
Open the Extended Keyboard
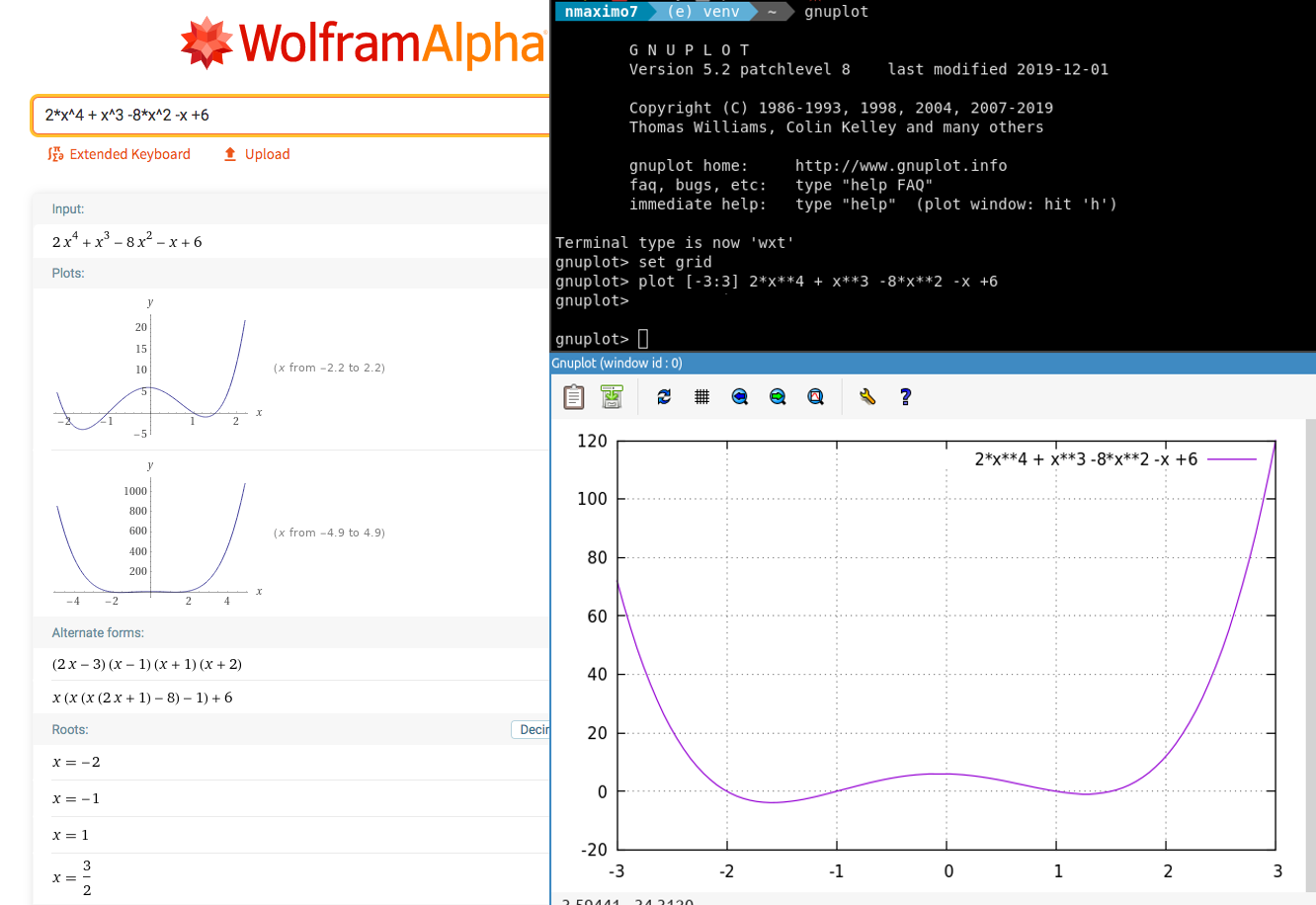pos(119,154)
